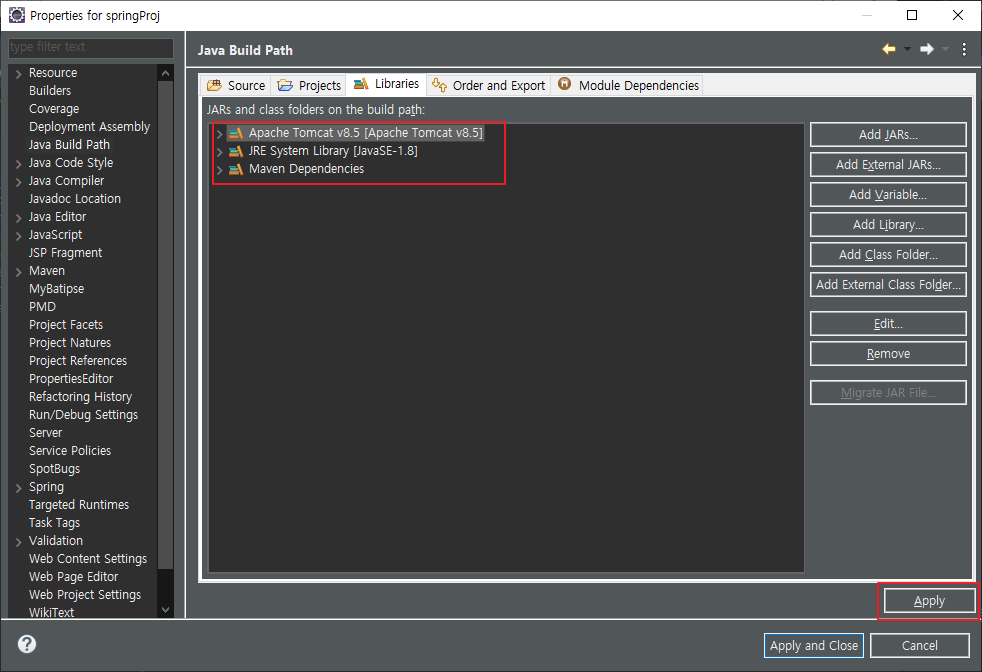Click the Add Variable... button

coord(888,195)
